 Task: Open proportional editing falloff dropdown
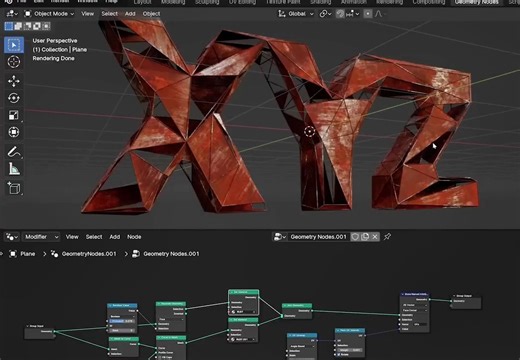click(381, 14)
